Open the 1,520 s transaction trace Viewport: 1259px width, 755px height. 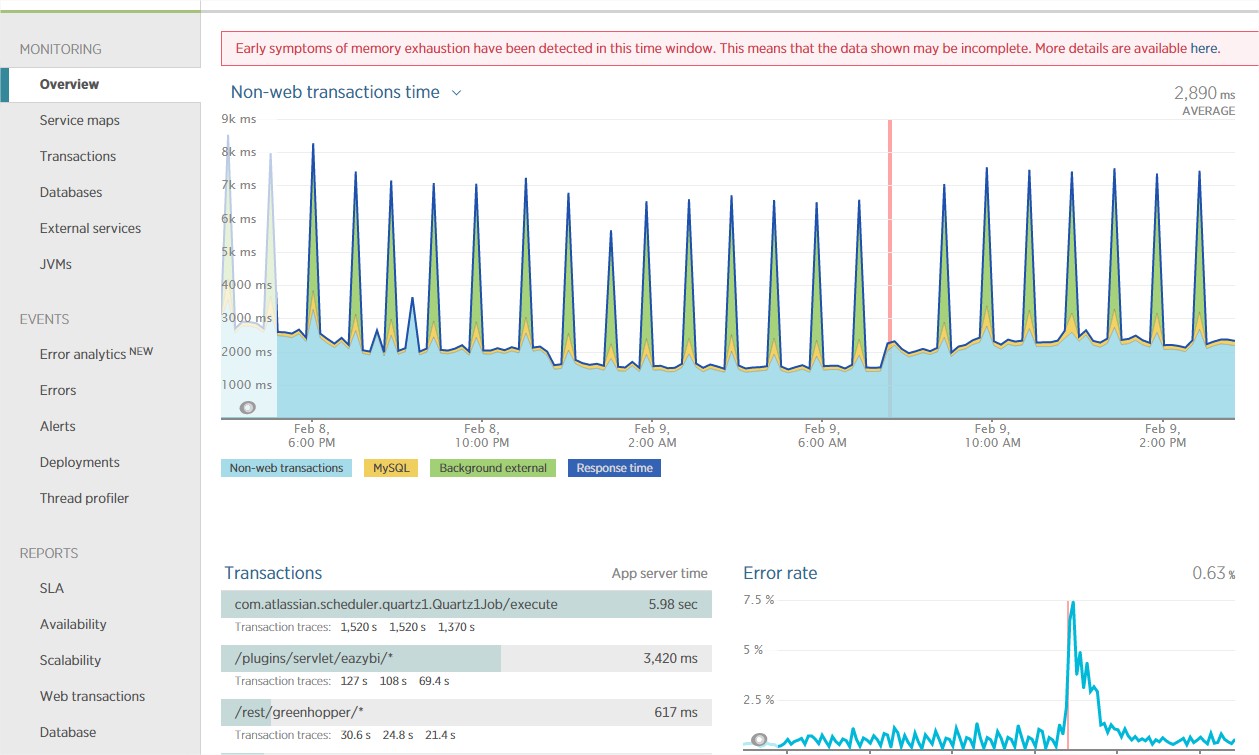[x=358, y=627]
